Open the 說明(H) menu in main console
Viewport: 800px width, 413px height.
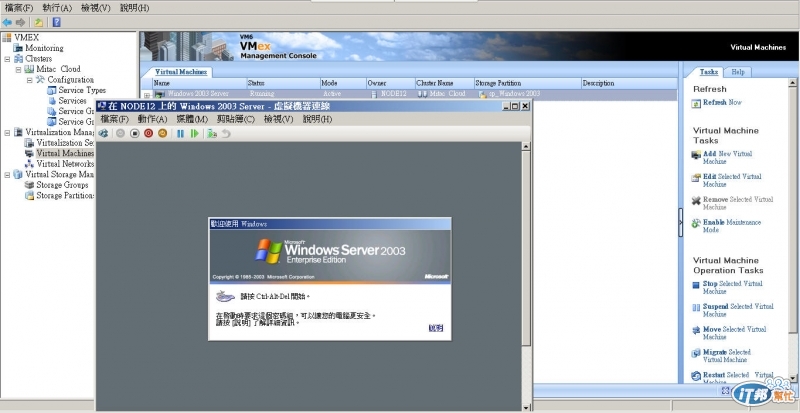click(x=135, y=8)
